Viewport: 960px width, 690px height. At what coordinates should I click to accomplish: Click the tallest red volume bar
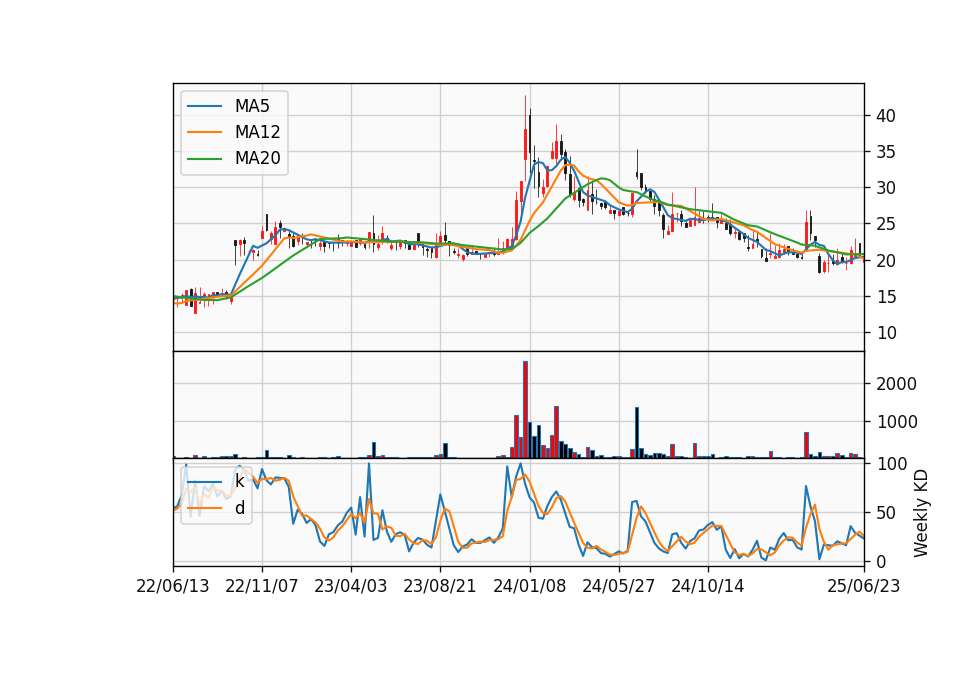pos(525,410)
